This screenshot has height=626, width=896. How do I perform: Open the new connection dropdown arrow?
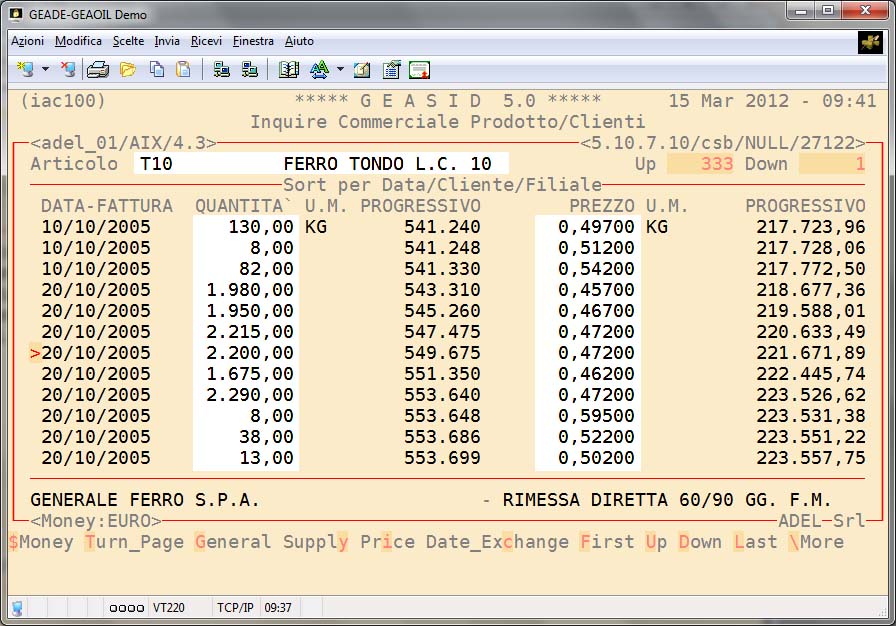tap(45, 70)
